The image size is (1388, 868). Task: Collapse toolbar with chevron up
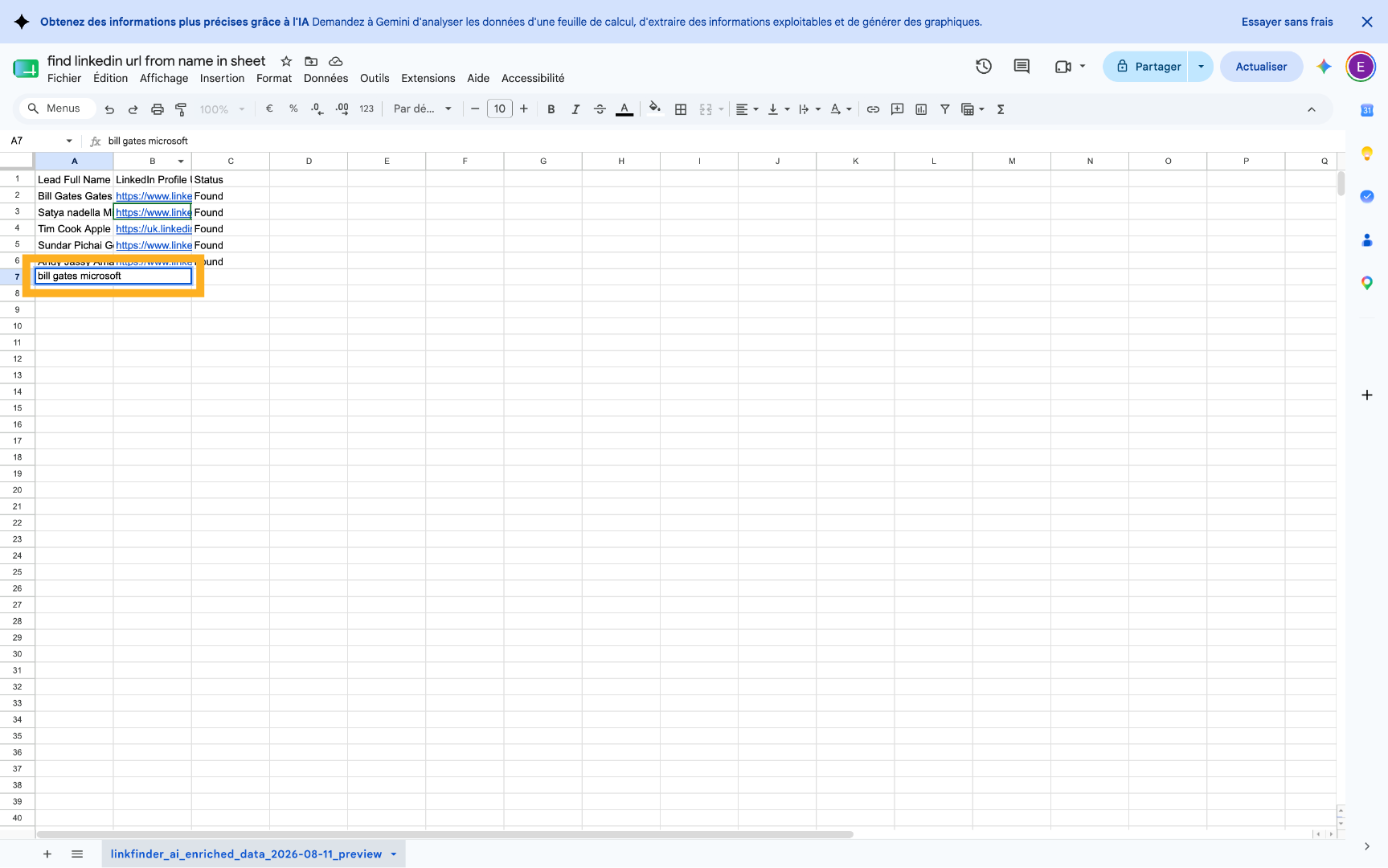point(1312,109)
